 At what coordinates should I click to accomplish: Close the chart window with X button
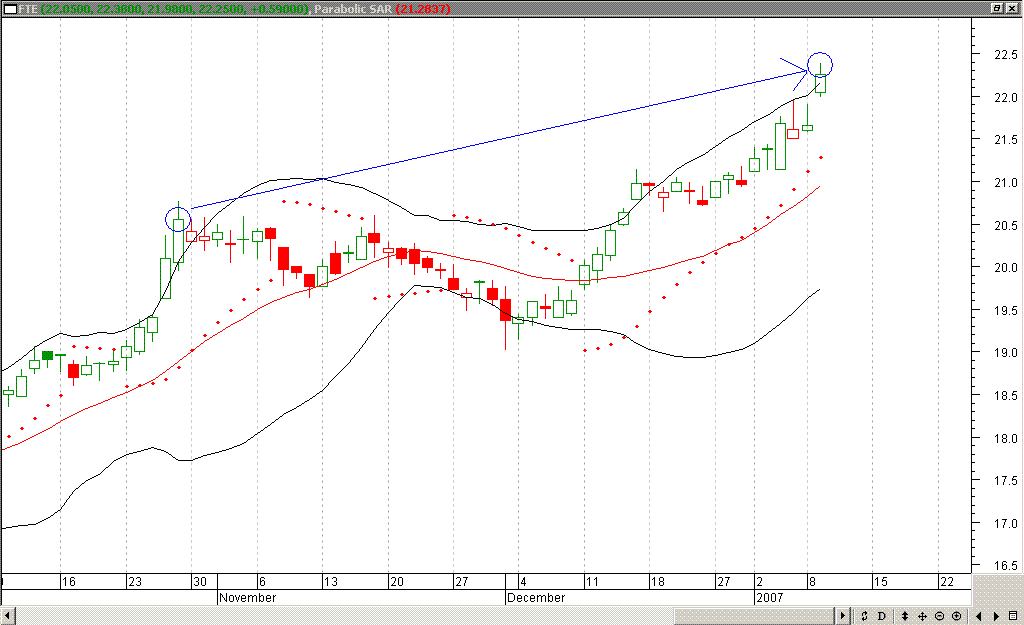pos(1011,8)
